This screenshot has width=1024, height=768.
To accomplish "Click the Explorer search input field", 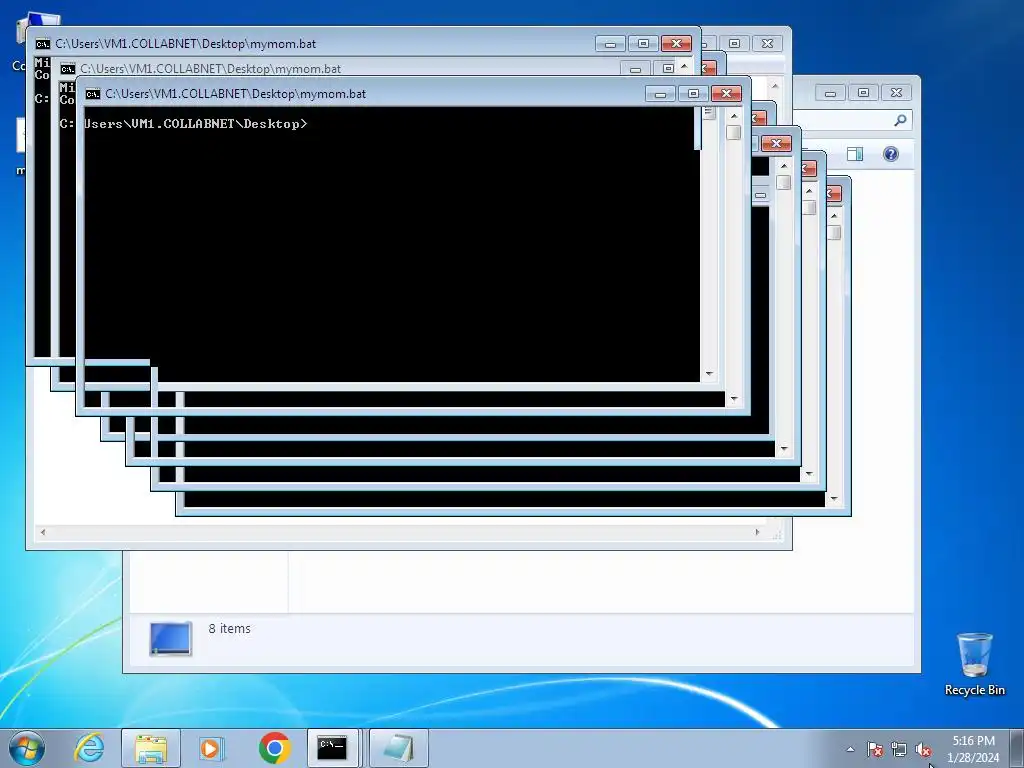I will pos(852,120).
